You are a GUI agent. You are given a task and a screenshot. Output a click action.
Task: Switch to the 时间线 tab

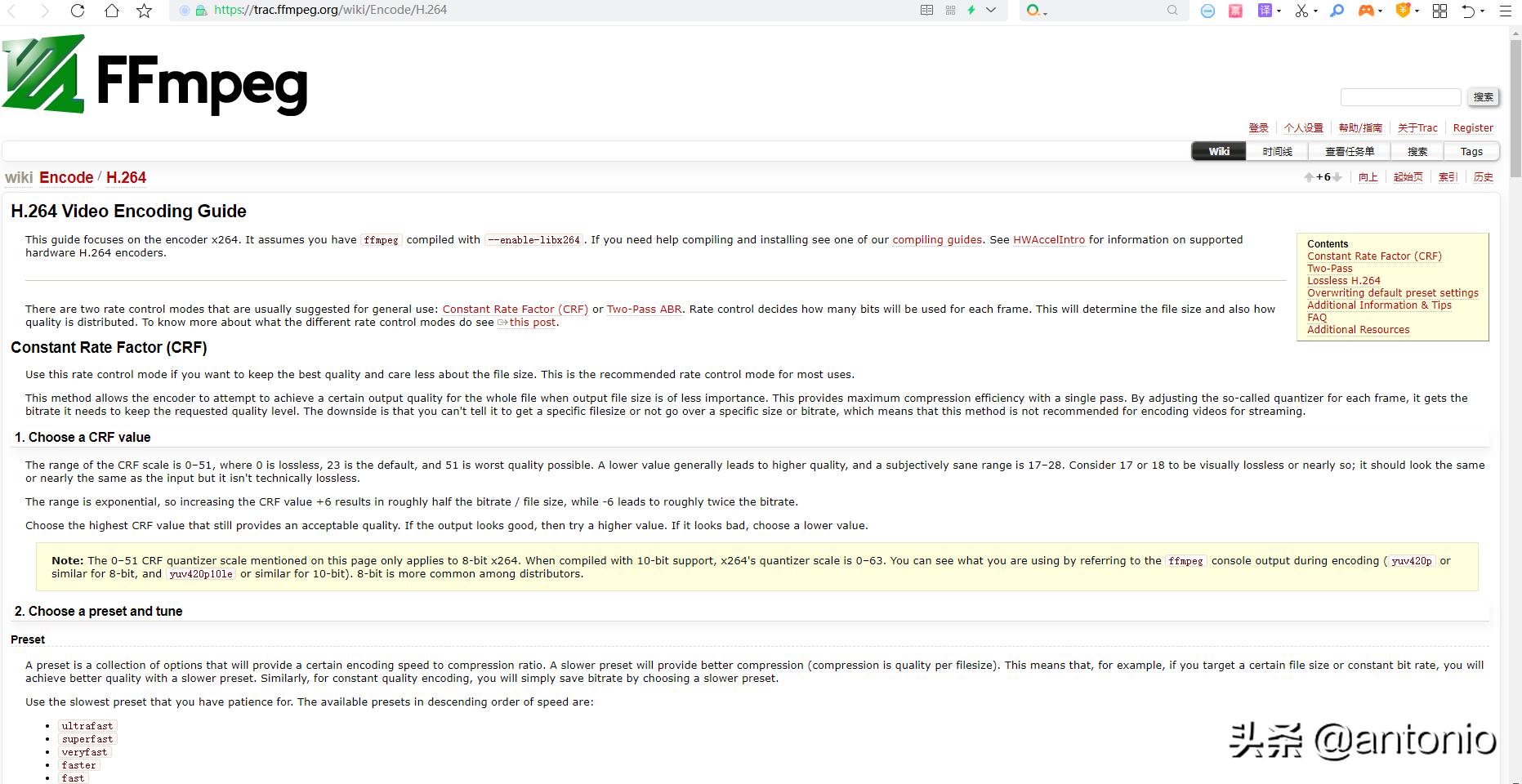point(1277,151)
